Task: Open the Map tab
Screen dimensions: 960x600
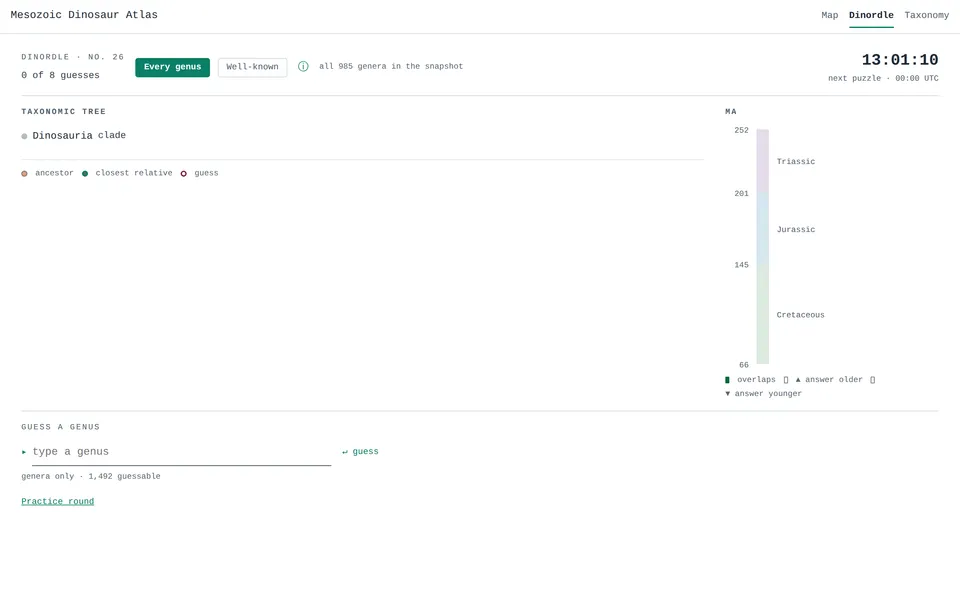Action: pos(830,15)
